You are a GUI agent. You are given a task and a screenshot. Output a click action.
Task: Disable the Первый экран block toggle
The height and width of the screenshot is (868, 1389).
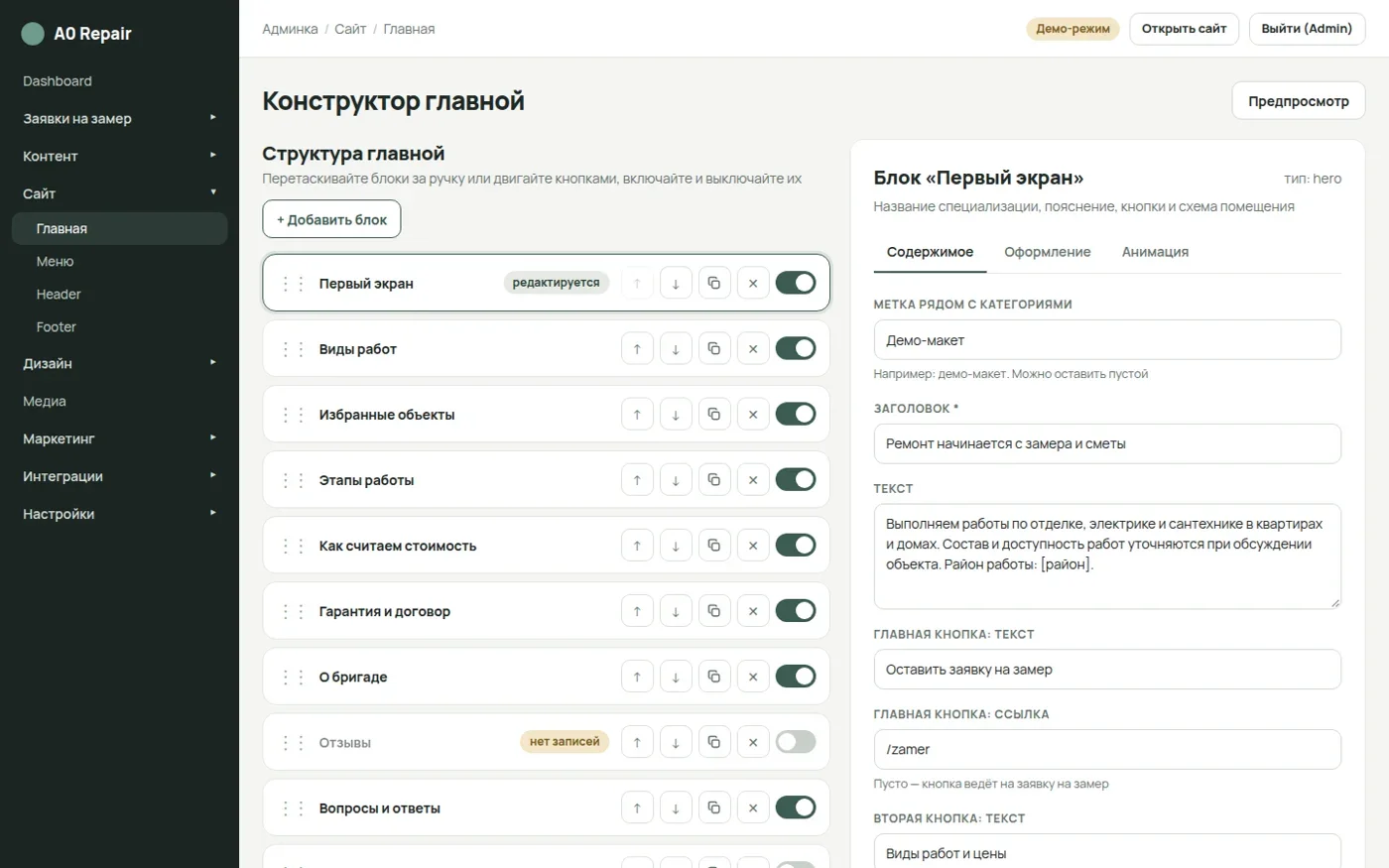click(796, 283)
